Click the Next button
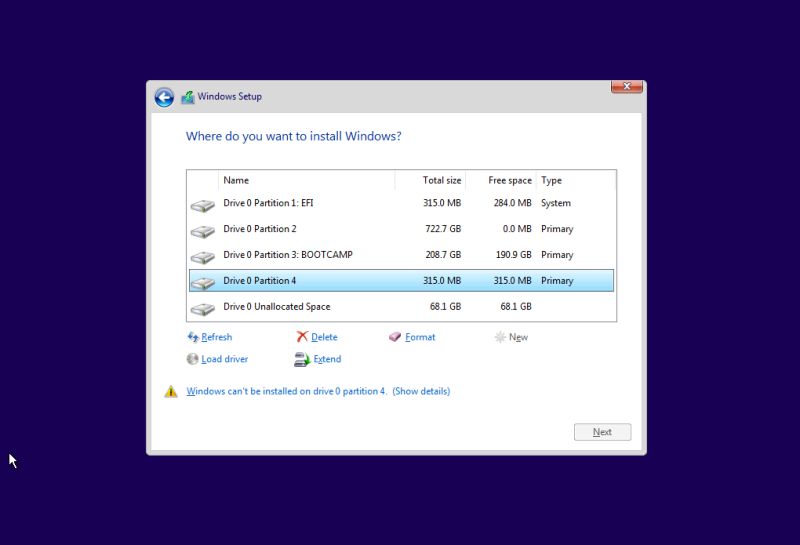The image size is (800, 545). pyautogui.click(x=602, y=432)
